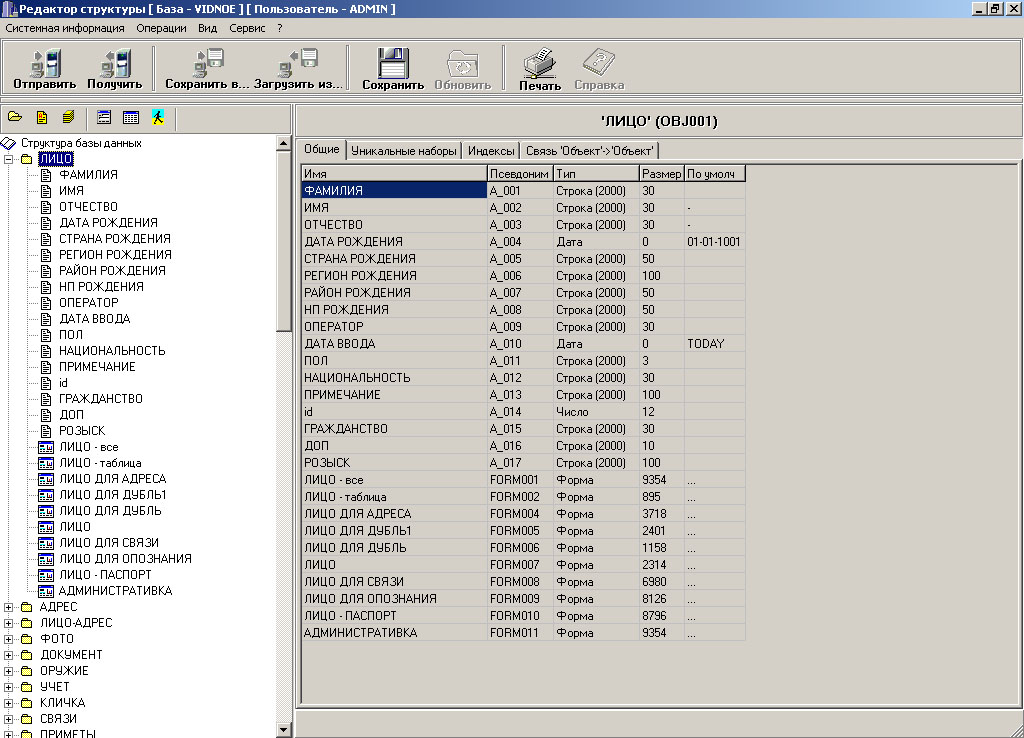Screen dimensions: 1024x738
Task: Open the Операции menu
Action: (x=161, y=28)
